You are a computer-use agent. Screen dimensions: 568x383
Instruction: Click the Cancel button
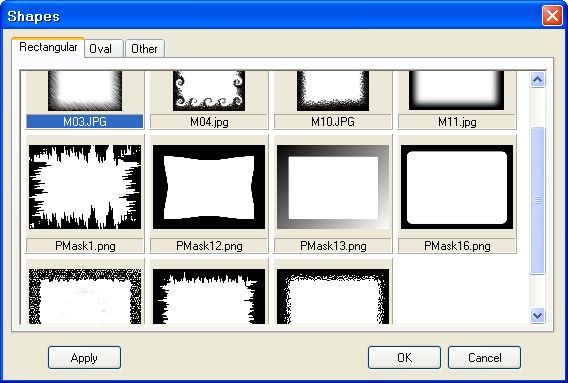484,358
